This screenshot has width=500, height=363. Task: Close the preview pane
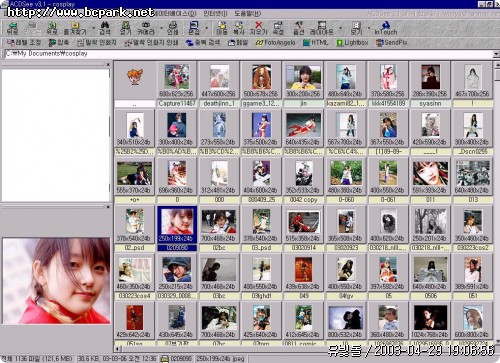pos(108,207)
